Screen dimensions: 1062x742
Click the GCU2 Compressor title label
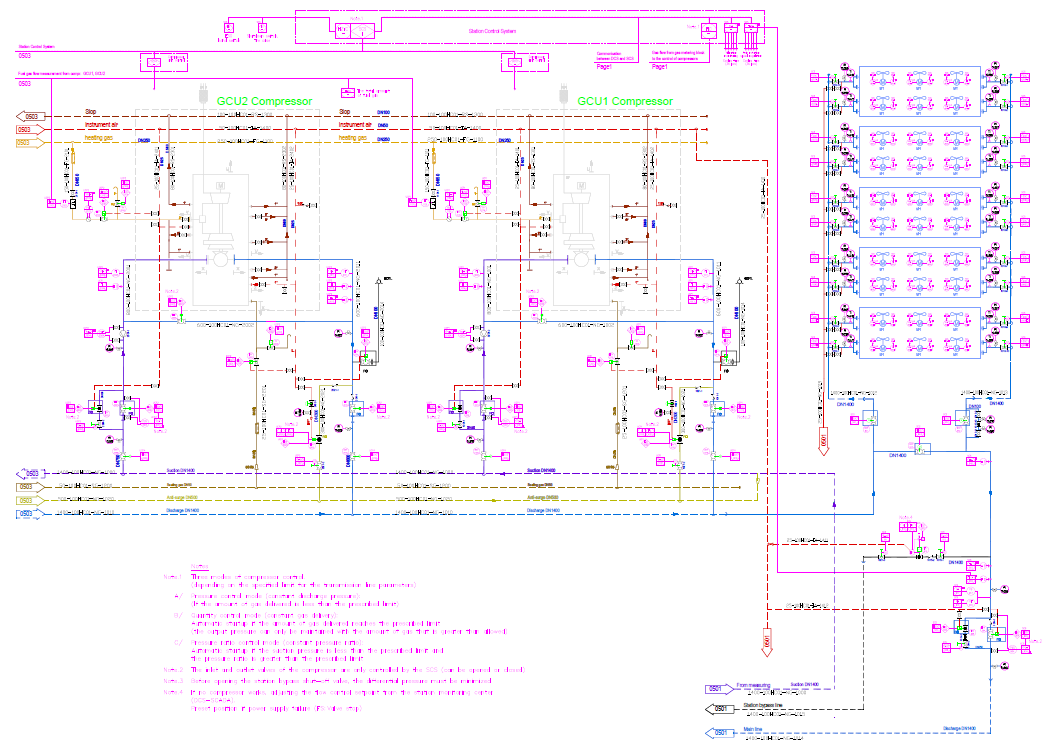coord(264,101)
